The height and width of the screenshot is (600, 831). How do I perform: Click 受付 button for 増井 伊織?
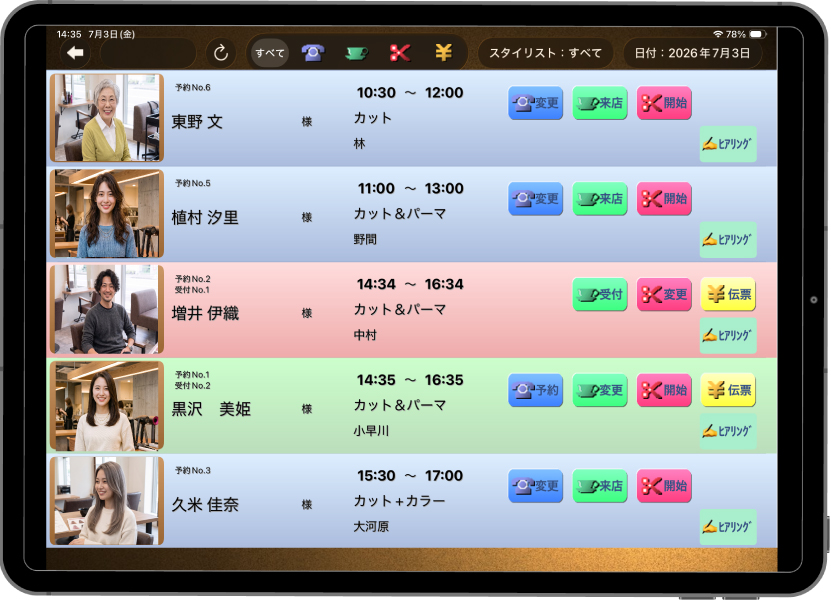(x=600, y=294)
